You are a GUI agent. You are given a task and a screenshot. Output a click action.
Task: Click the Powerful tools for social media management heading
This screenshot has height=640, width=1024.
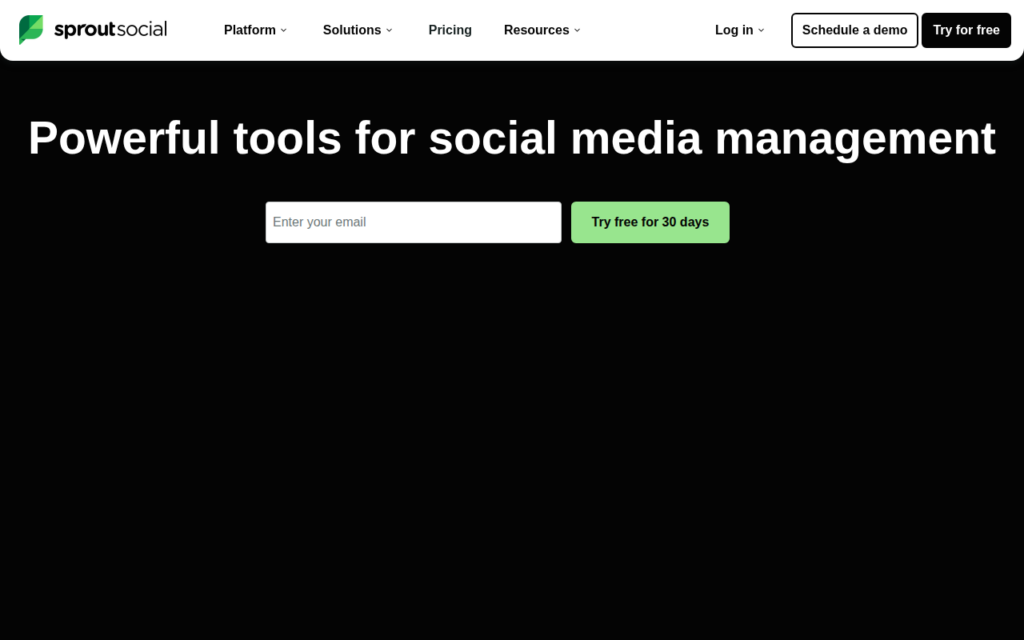pyautogui.click(x=512, y=138)
